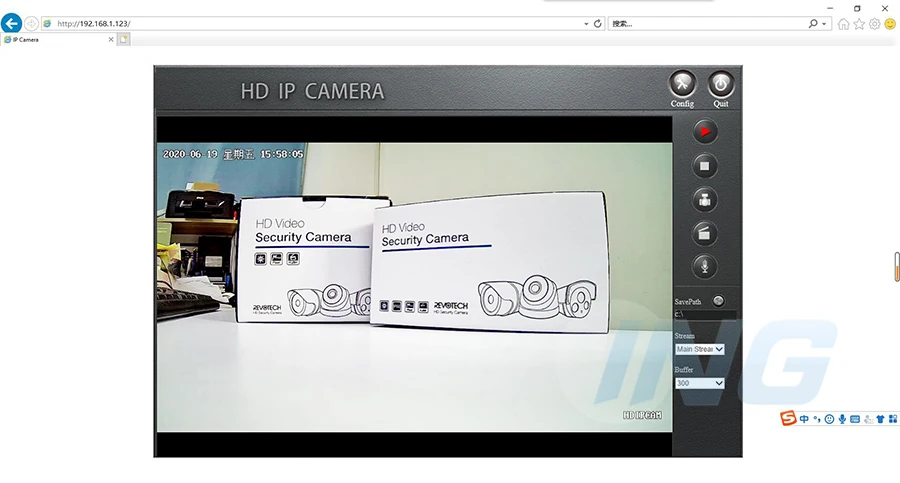The height and width of the screenshot is (483, 900).
Task: Click the page vertical scrollbar thumb
Action: 897,266
